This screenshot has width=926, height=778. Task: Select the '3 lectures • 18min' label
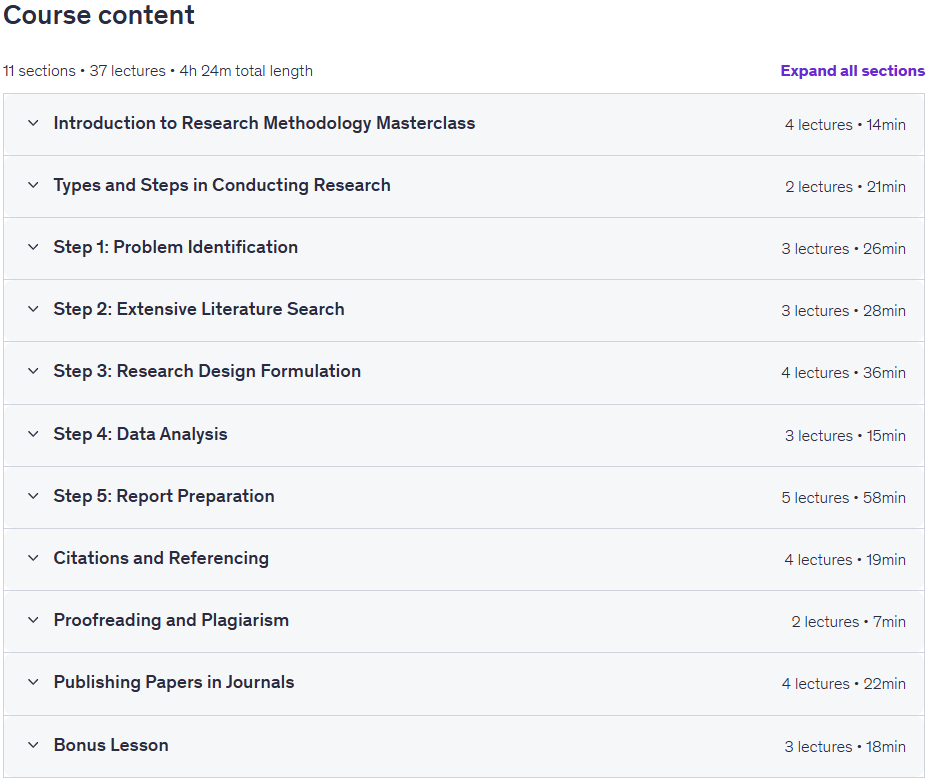tap(845, 747)
